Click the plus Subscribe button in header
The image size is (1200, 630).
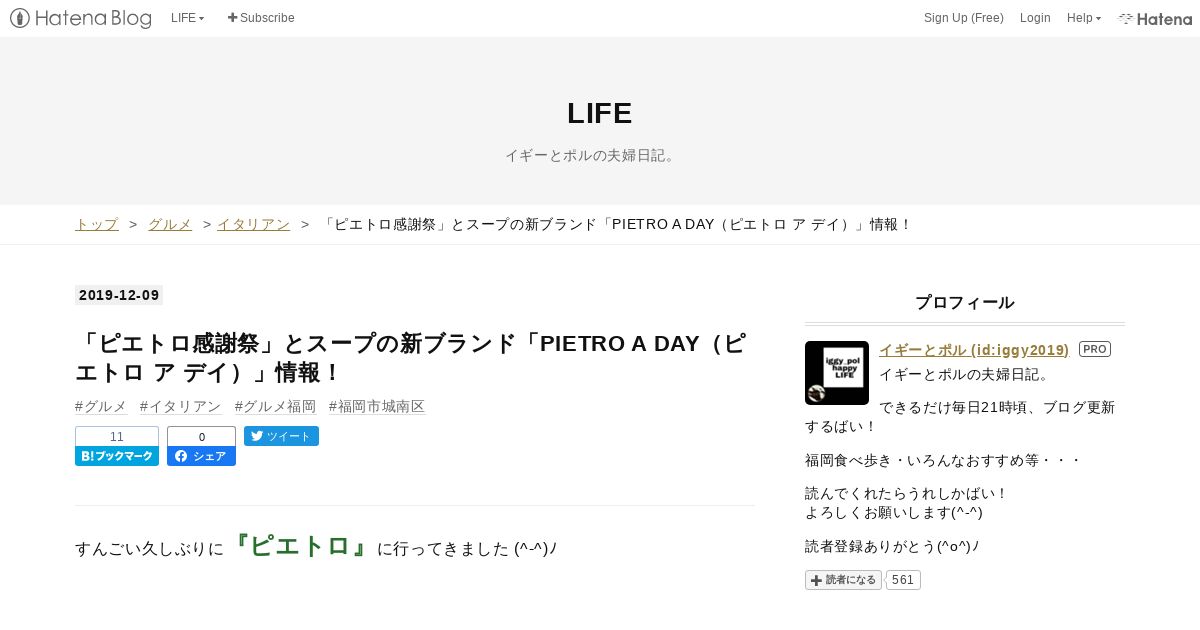[261, 18]
